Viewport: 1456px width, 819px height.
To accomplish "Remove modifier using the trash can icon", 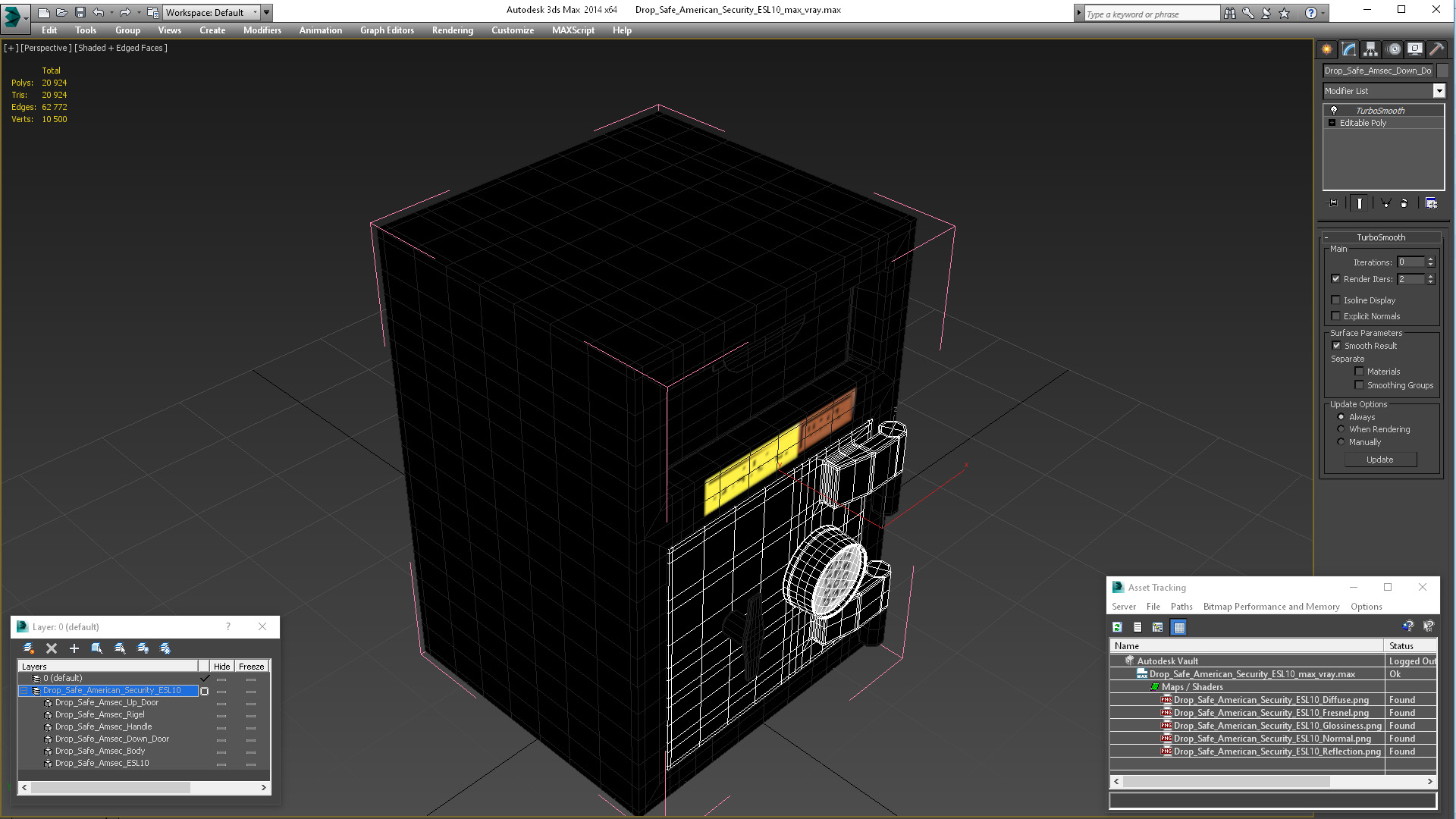I will pos(1404,203).
